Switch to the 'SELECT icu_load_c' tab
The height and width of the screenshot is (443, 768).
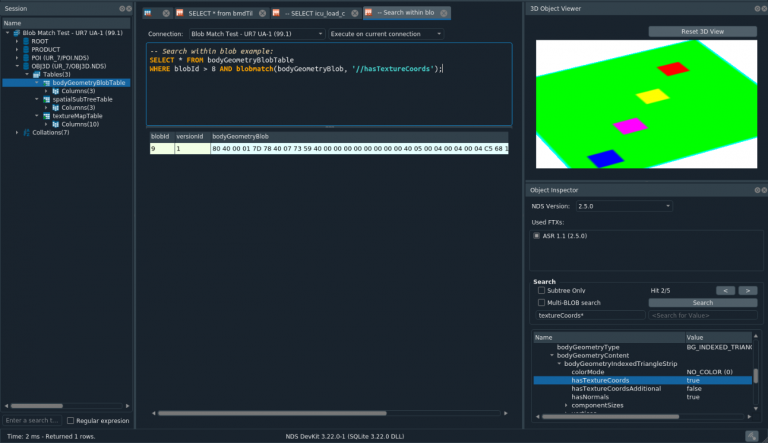coord(314,13)
